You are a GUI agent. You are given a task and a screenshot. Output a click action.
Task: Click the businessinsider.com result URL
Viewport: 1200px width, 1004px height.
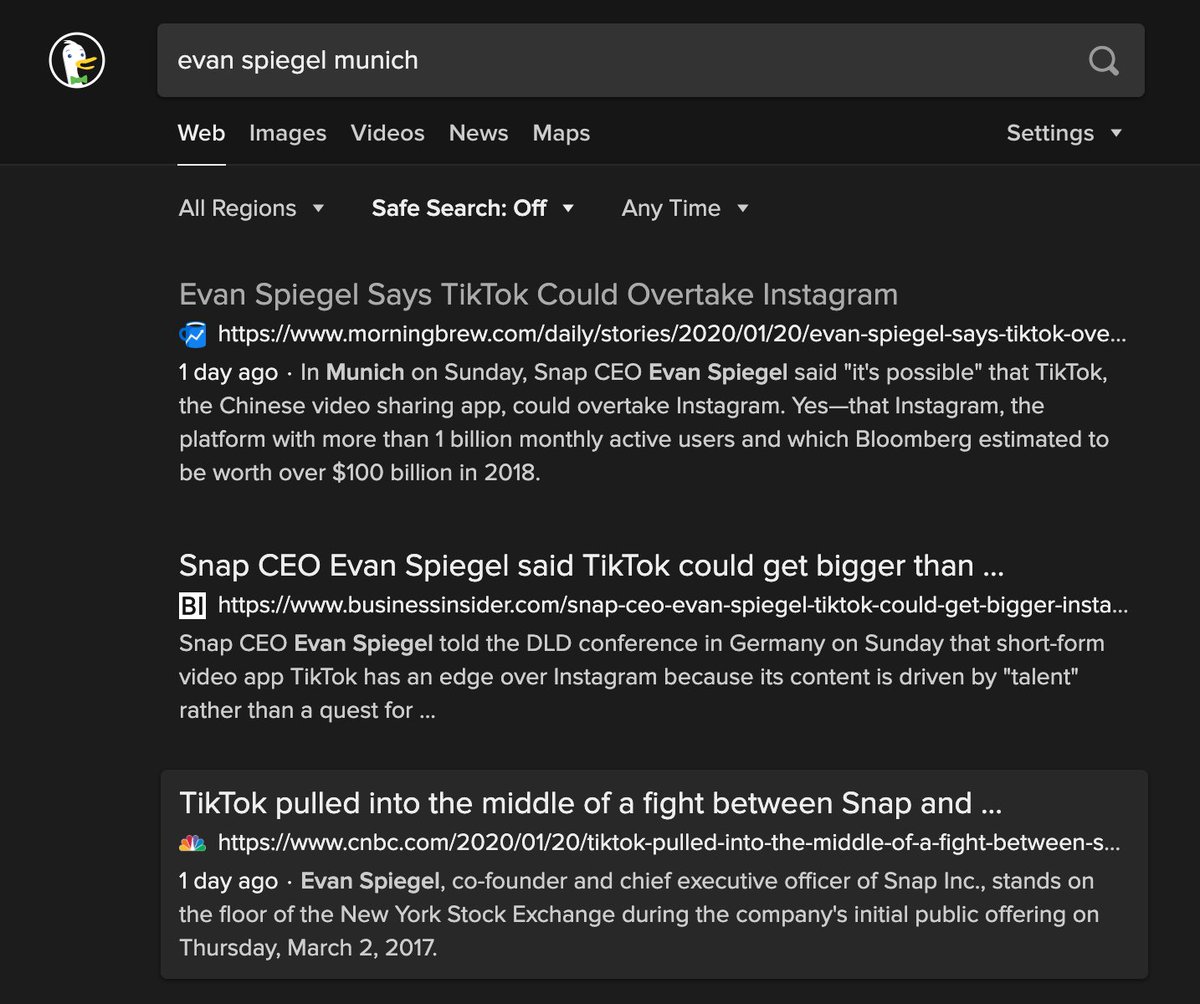(672, 605)
